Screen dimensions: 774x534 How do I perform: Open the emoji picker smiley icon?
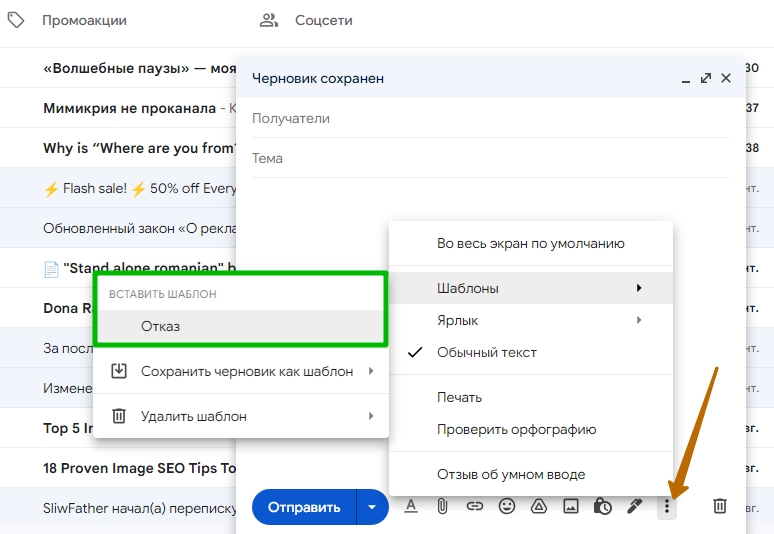pos(506,506)
